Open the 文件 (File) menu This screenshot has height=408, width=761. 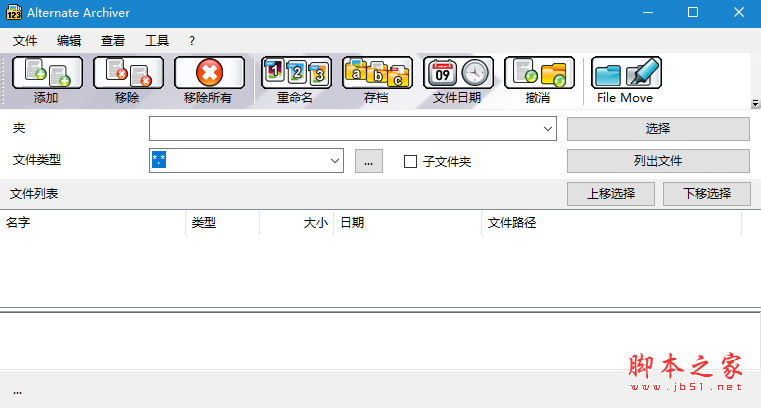(25, 41)
